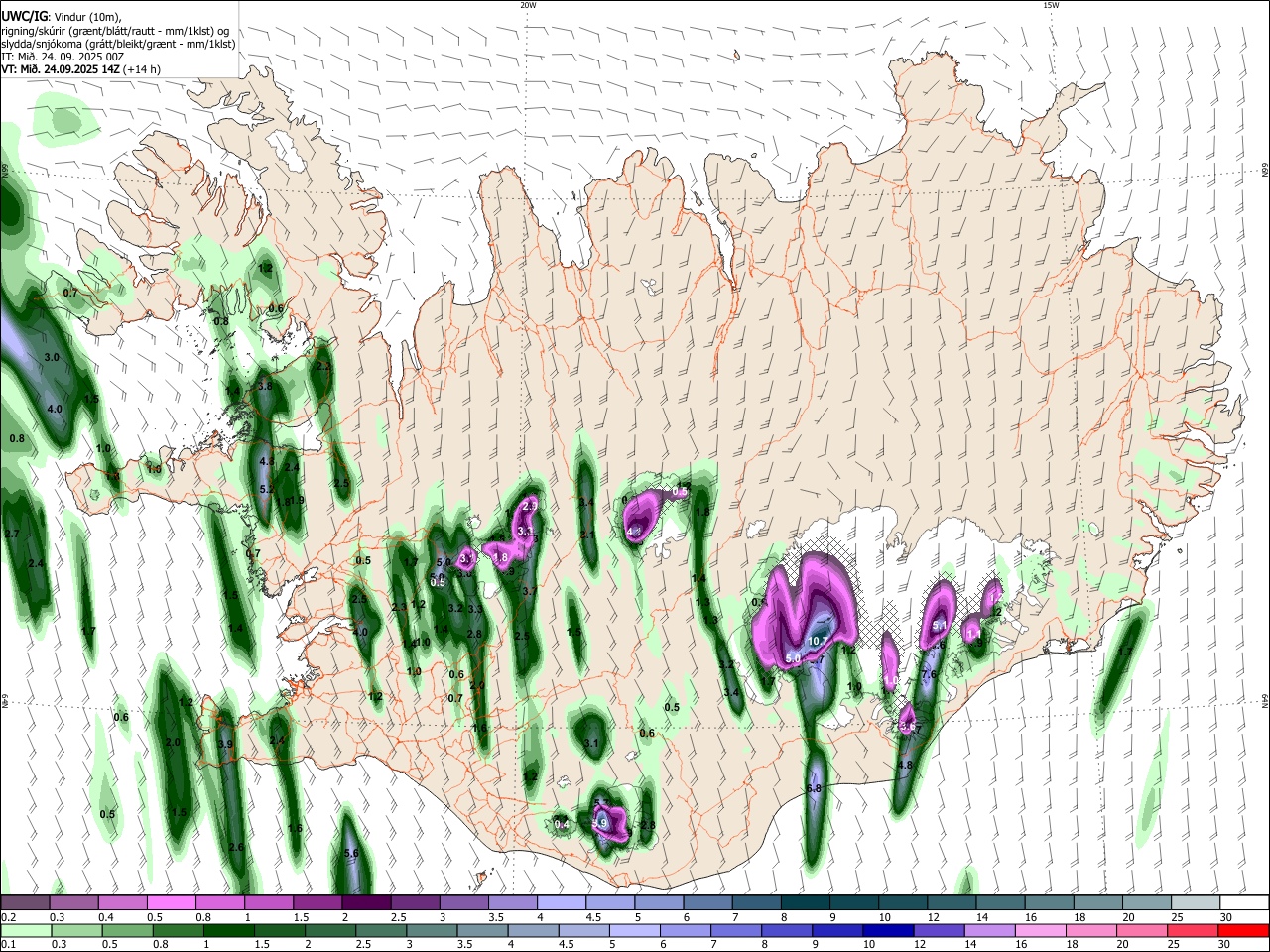Click the 'VT: Mið. 24.09.2025 14Z' valid time line
The height and width of the screenshot is (952, 1270).
tap(59, 69)
